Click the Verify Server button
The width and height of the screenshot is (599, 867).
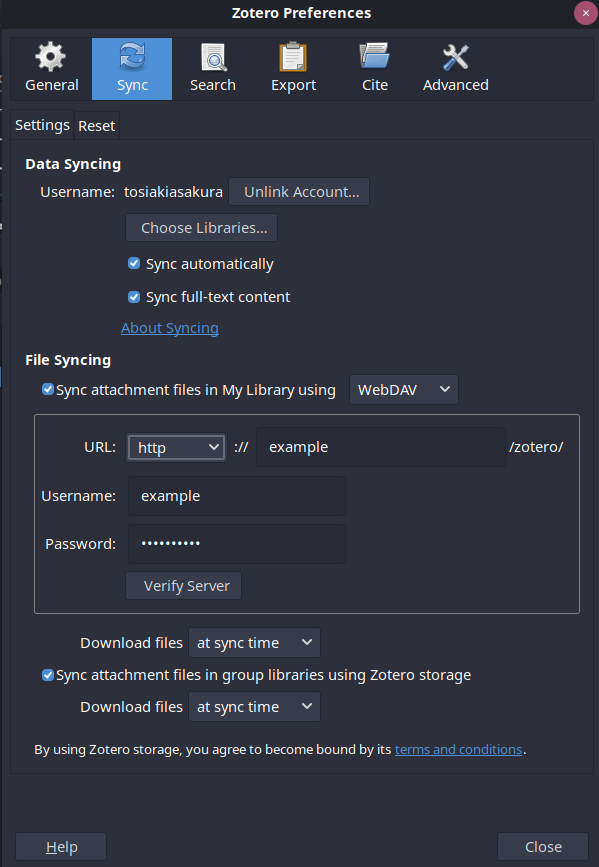[184, 586]
